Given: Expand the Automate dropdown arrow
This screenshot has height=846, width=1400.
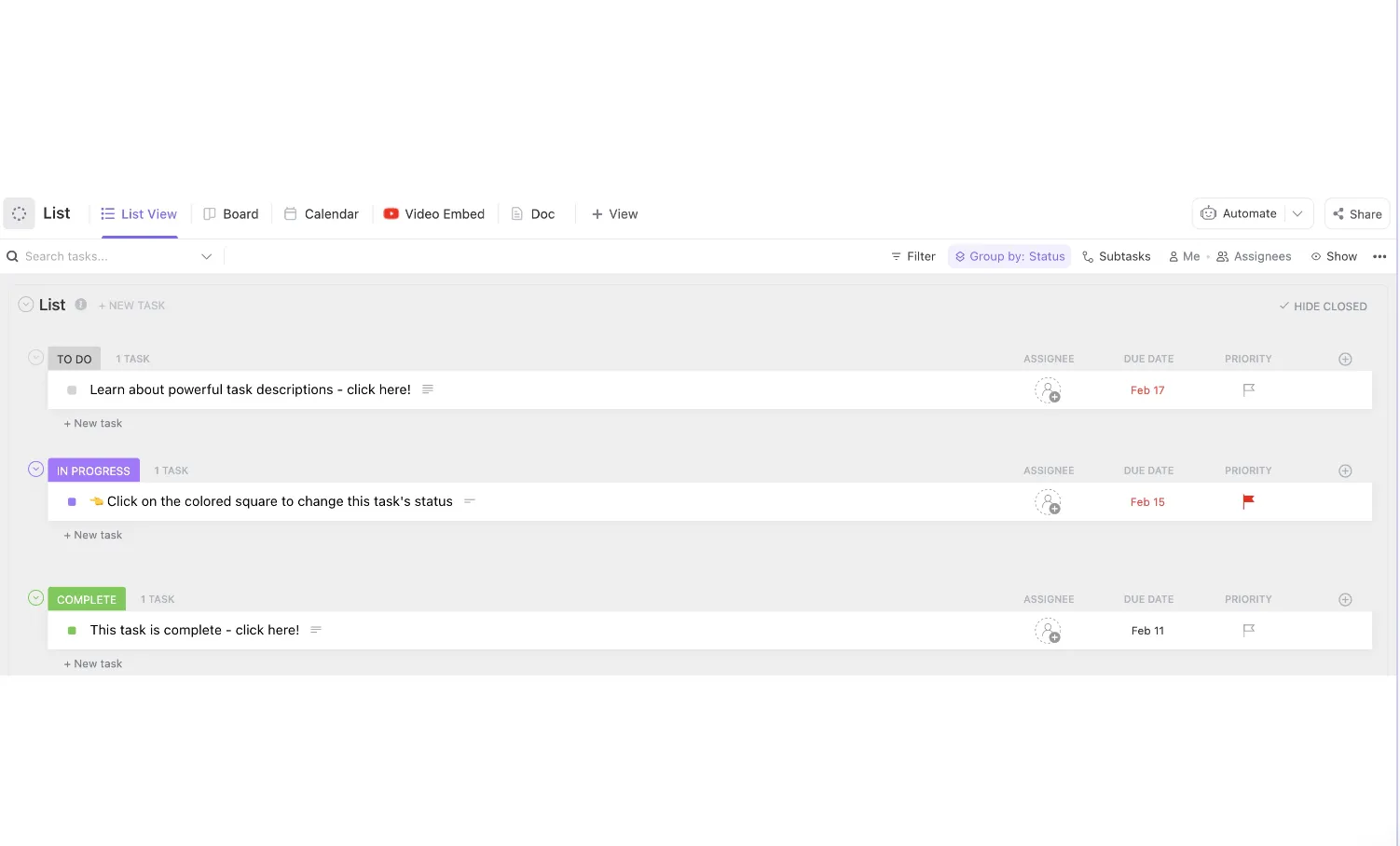Looking at the screenshot, I should (x=1297, y=213).
